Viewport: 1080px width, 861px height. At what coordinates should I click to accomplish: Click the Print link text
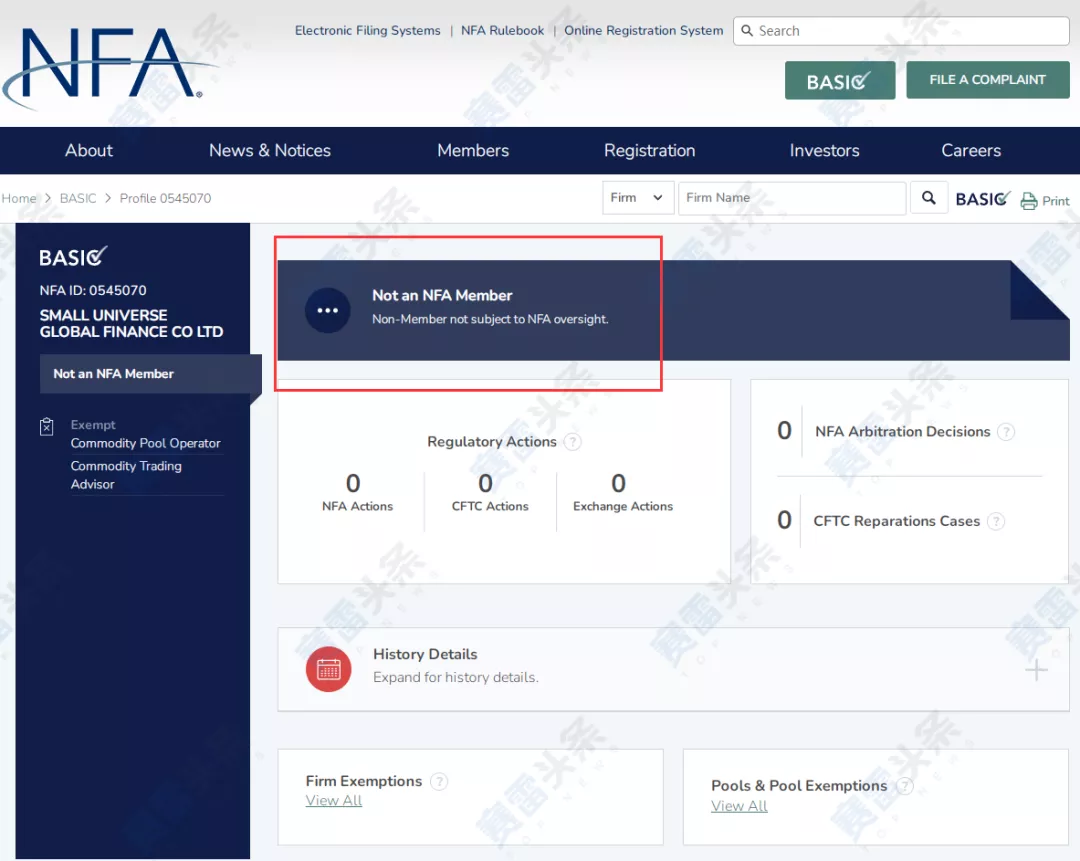[x=1055, y=201]
